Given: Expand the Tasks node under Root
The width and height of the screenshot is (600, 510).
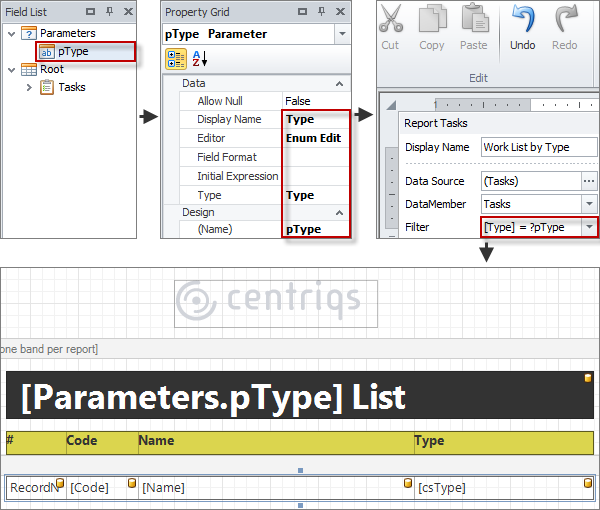Looking at the screenshot, I should (29, 88).
